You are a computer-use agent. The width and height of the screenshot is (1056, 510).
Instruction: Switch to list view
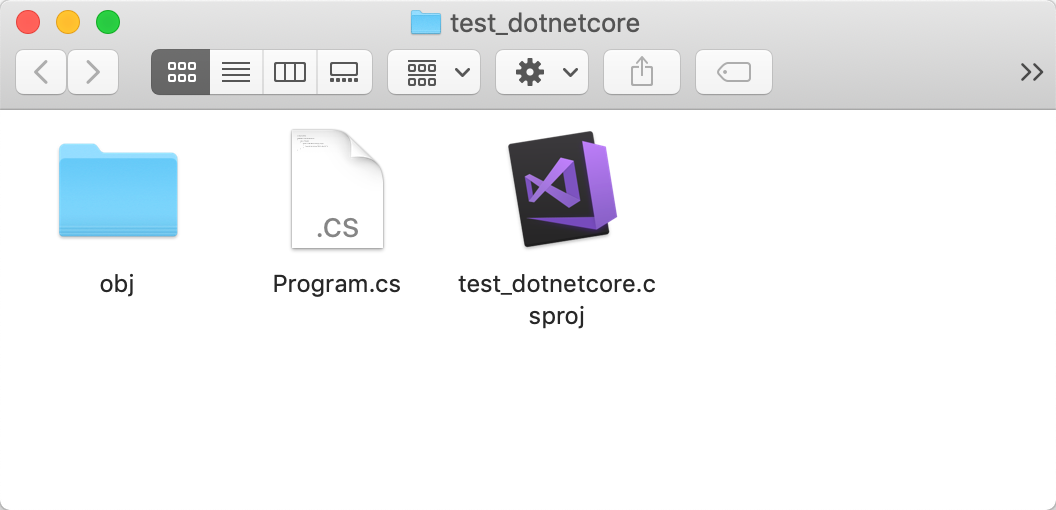coord(236,72)
